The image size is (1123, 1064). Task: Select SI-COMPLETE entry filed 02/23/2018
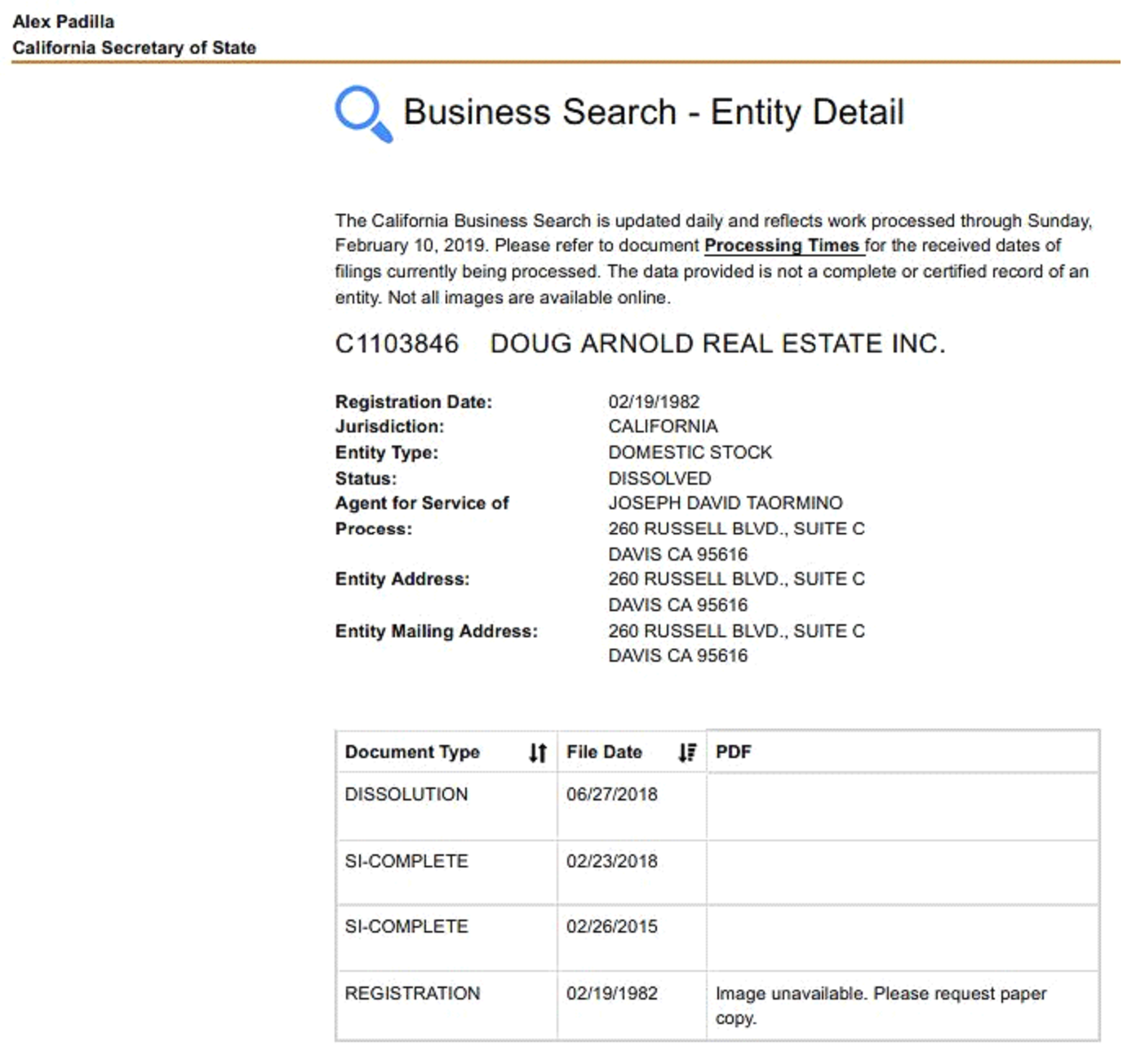coord(406,862)
